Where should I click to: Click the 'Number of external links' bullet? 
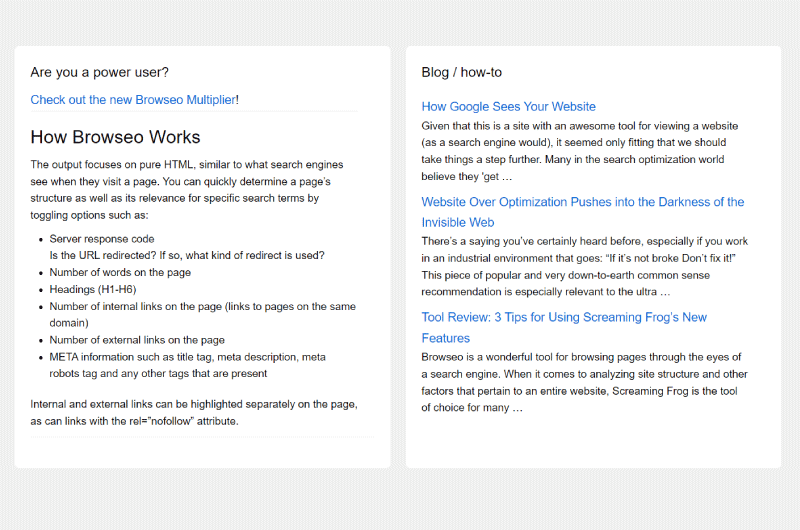point(137,340)
